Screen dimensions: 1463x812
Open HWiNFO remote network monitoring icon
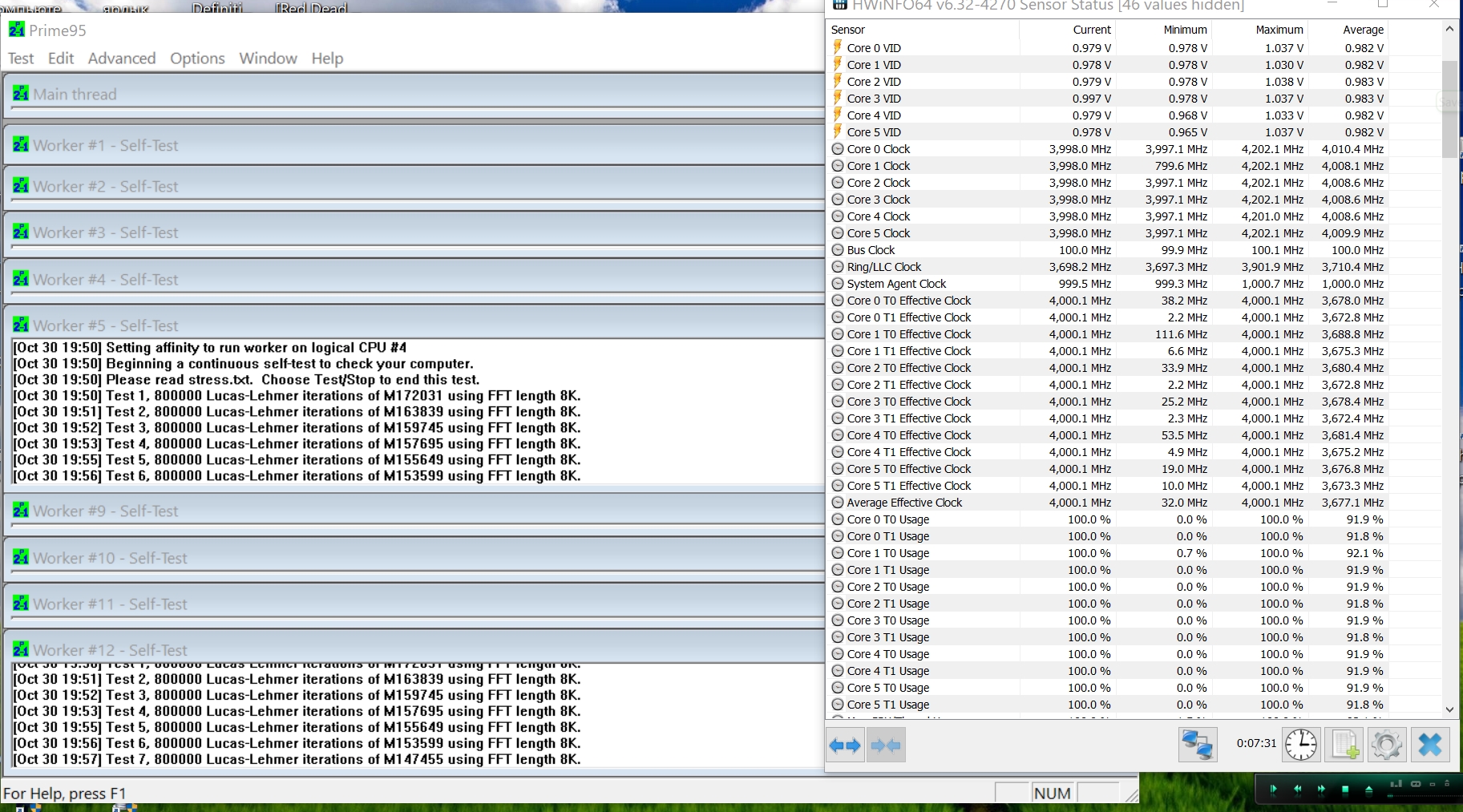tap(1198, 745)
